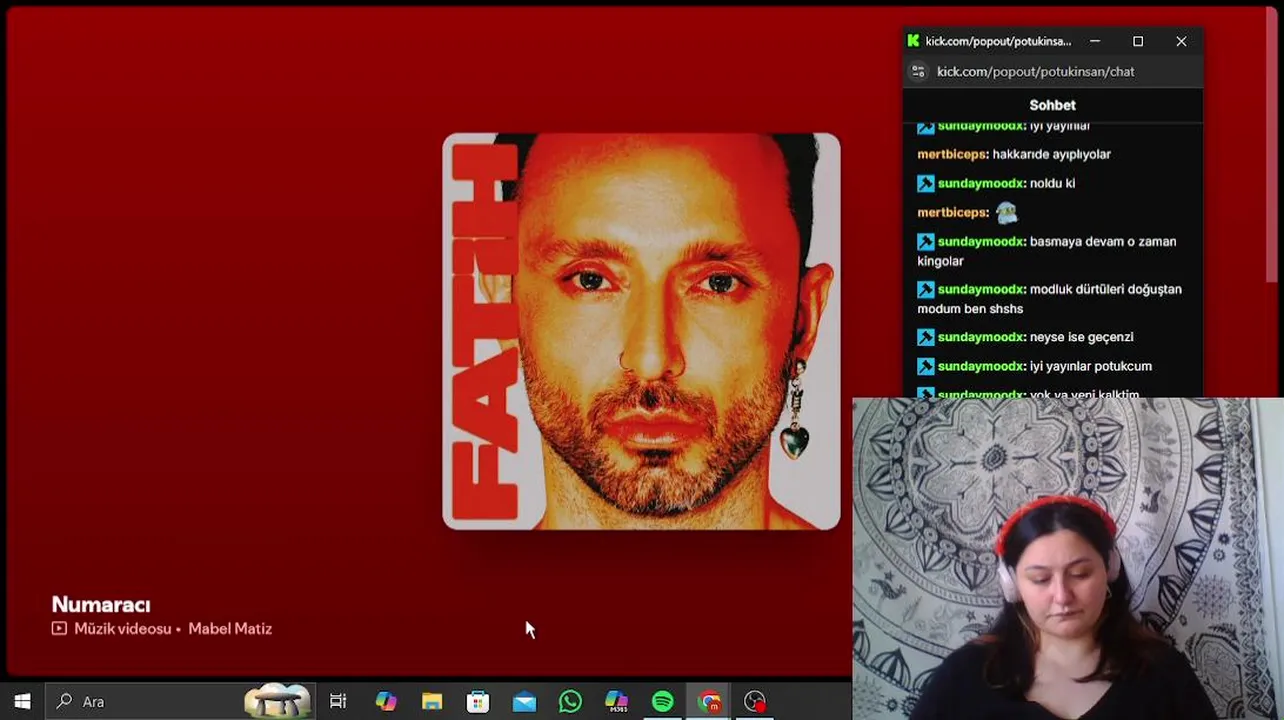Switch to OBS Studio in the taskbar
The width and height of the screenshot is (1284, 720).
tap(755, 702)
